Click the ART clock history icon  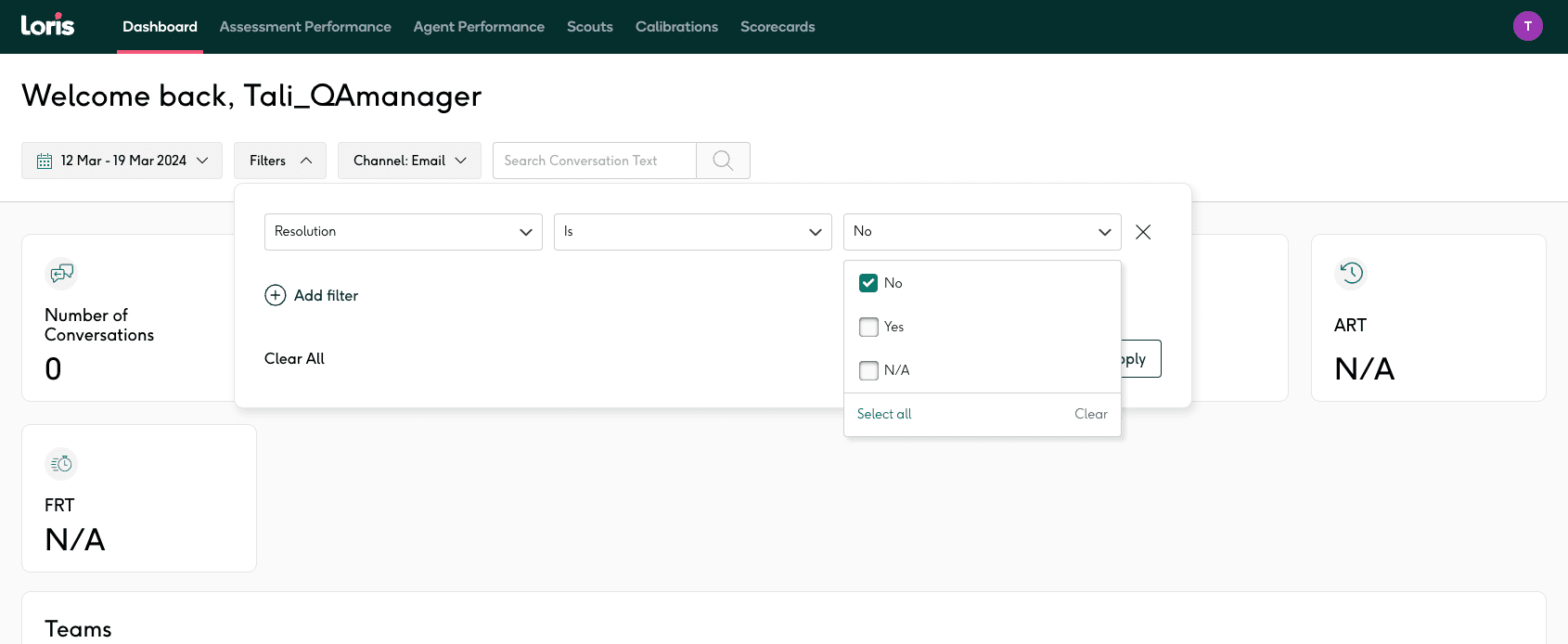[1351, 273]
